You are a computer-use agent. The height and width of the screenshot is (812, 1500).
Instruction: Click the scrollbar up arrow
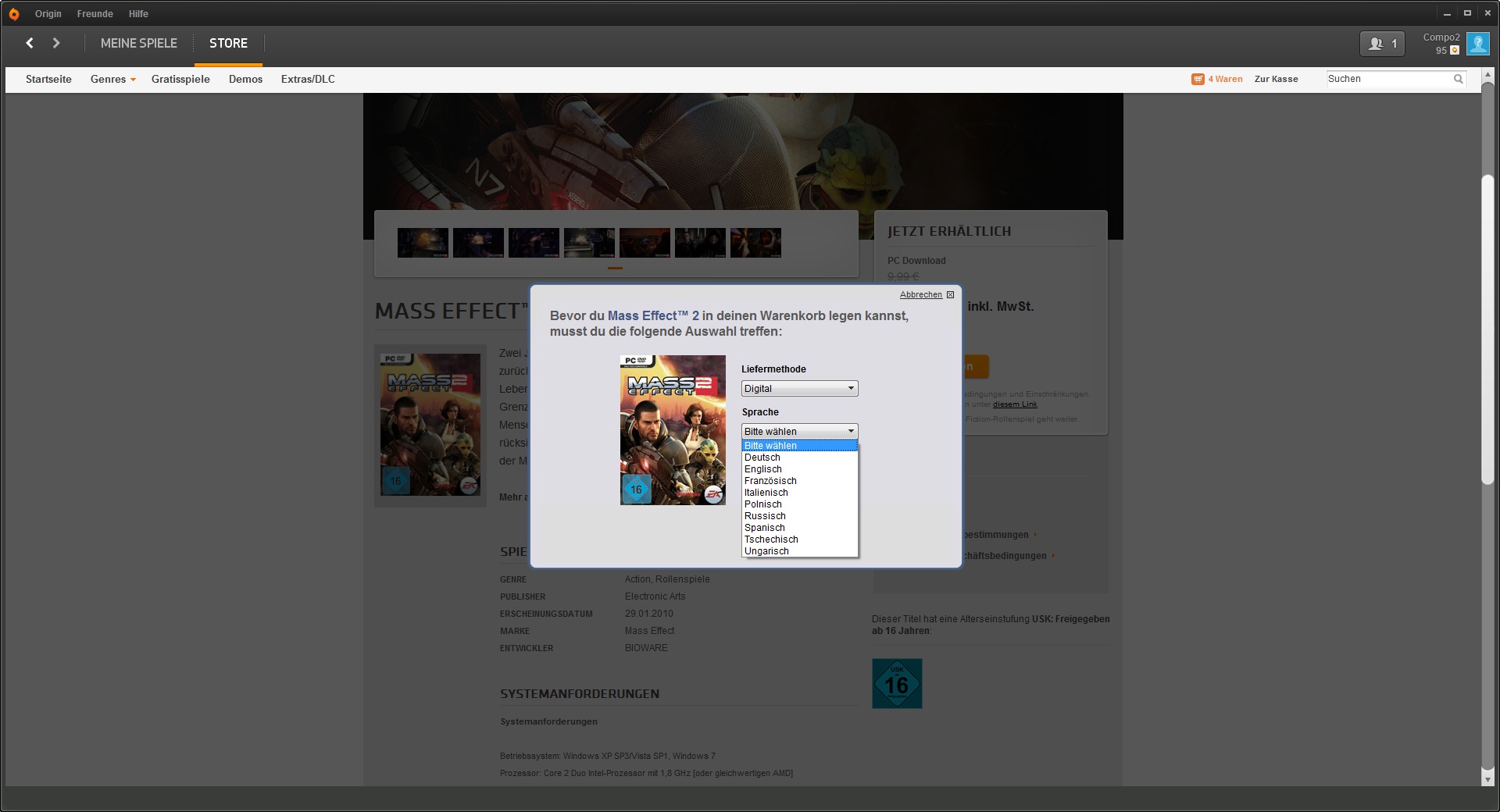[1487, 75]
